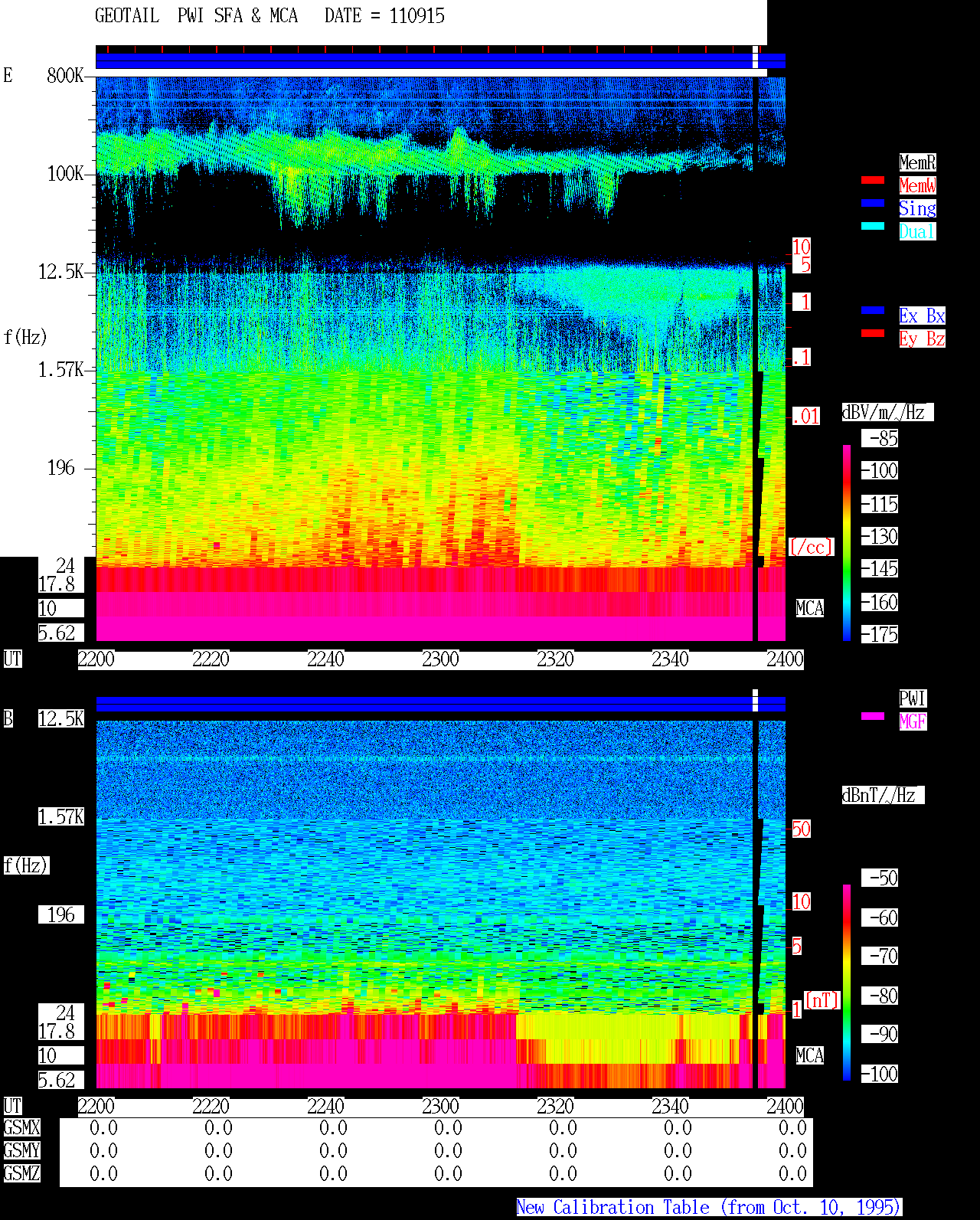This screenshot has height=1220, width=980.
Task: Click the red [nT] unit label
Action: [x=822, y=1000]
